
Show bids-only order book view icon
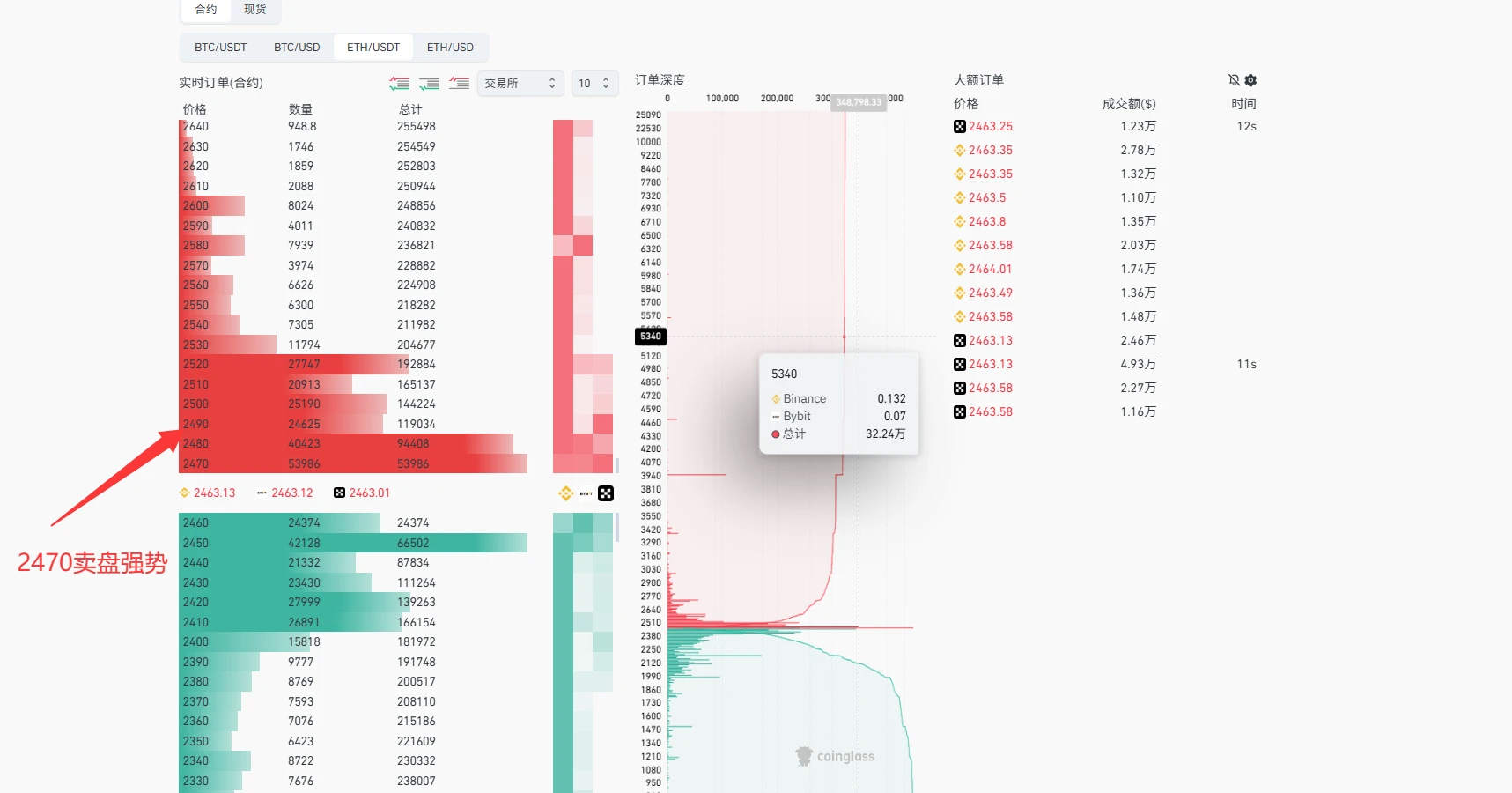point(430,84)
